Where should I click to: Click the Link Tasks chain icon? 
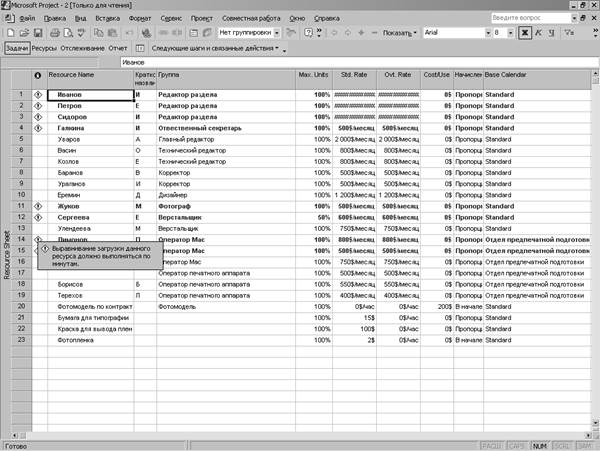[164, 33]
